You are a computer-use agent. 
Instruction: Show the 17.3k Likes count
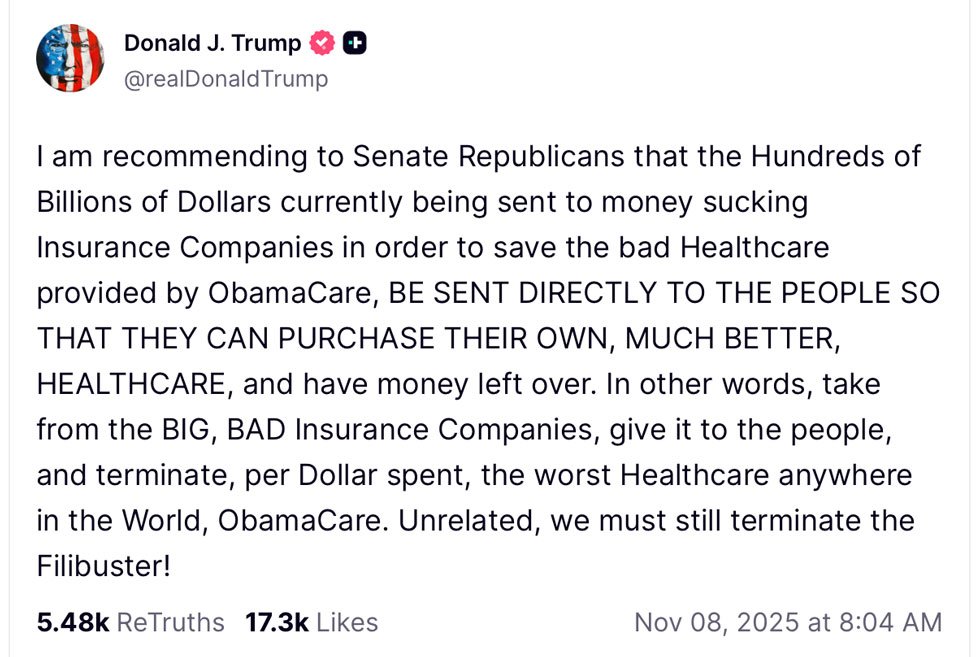[277, 622]
